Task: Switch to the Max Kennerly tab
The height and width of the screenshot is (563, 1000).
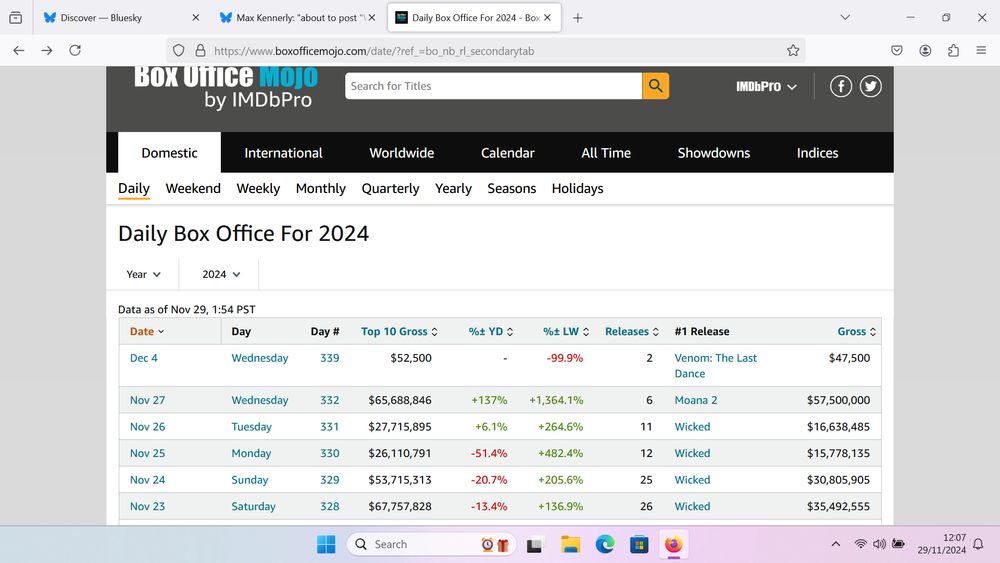Action: pyautogui.click(x=297, y=18)
